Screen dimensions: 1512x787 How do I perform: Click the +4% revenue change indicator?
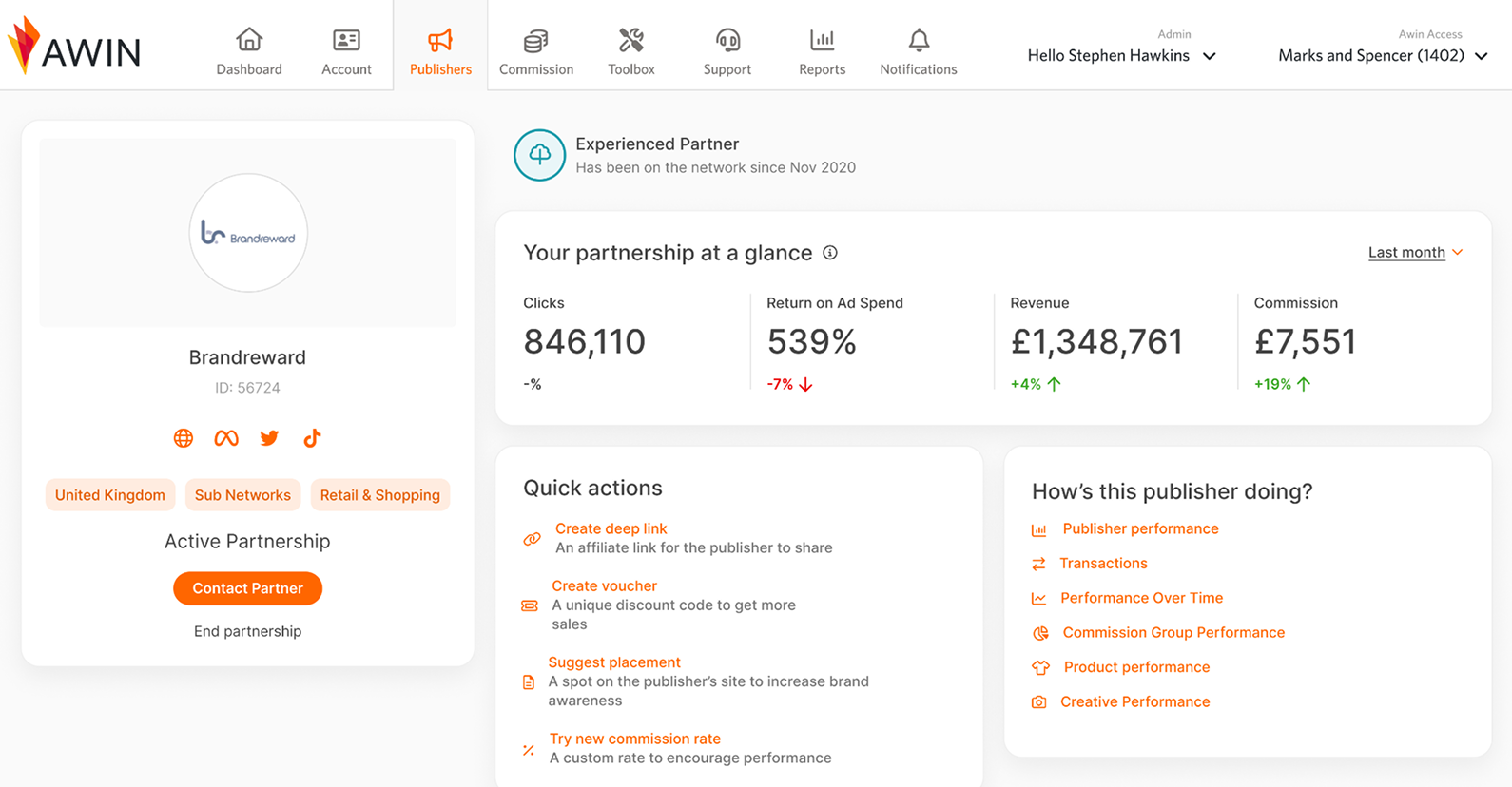[x=1036, y=384]
